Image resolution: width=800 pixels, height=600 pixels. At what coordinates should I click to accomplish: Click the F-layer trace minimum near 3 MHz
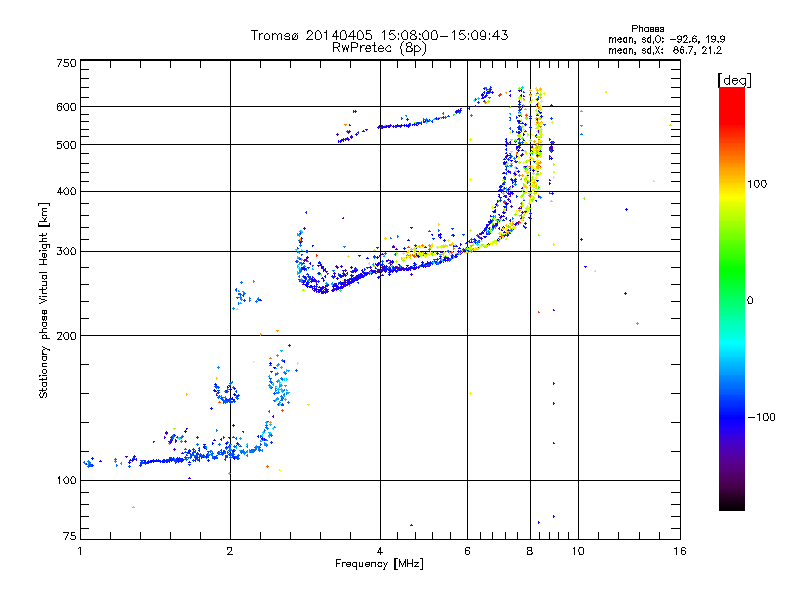(x=321, y=290)
